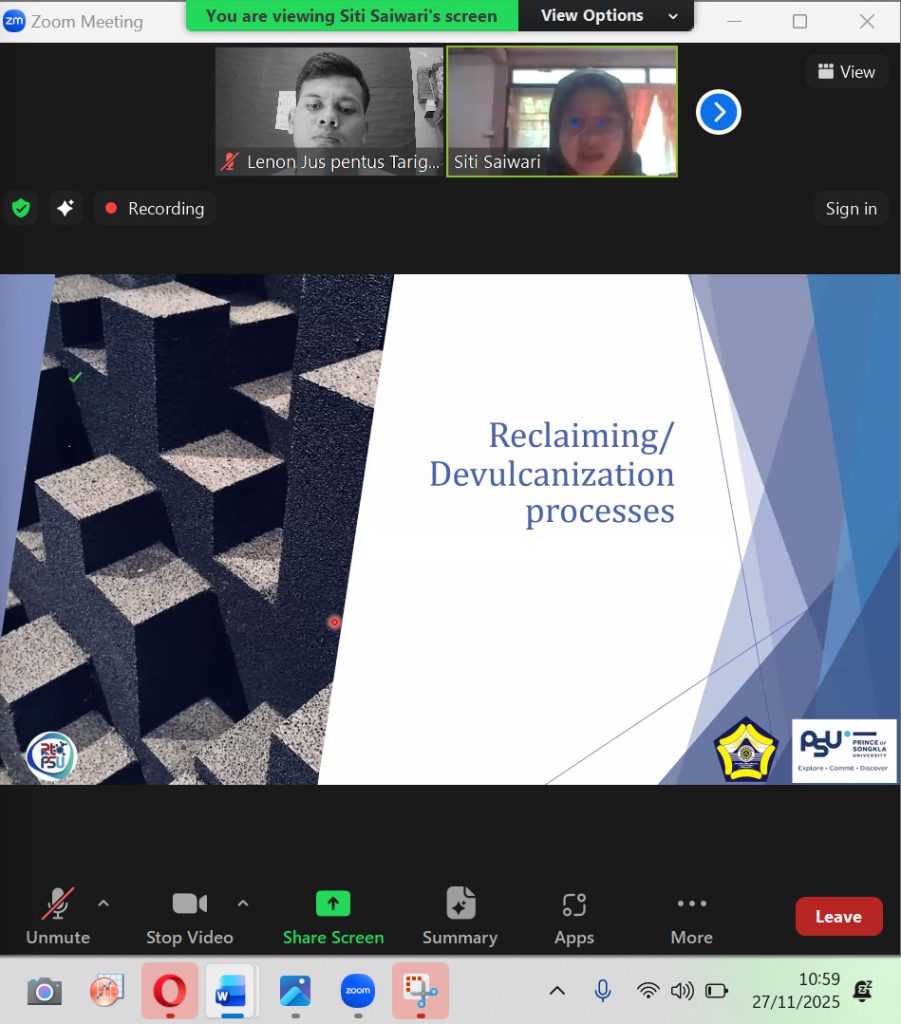Viewport: 901px width, 1024px height.
Task: Click the green encryption shield icon
Action: pos(21,208)
